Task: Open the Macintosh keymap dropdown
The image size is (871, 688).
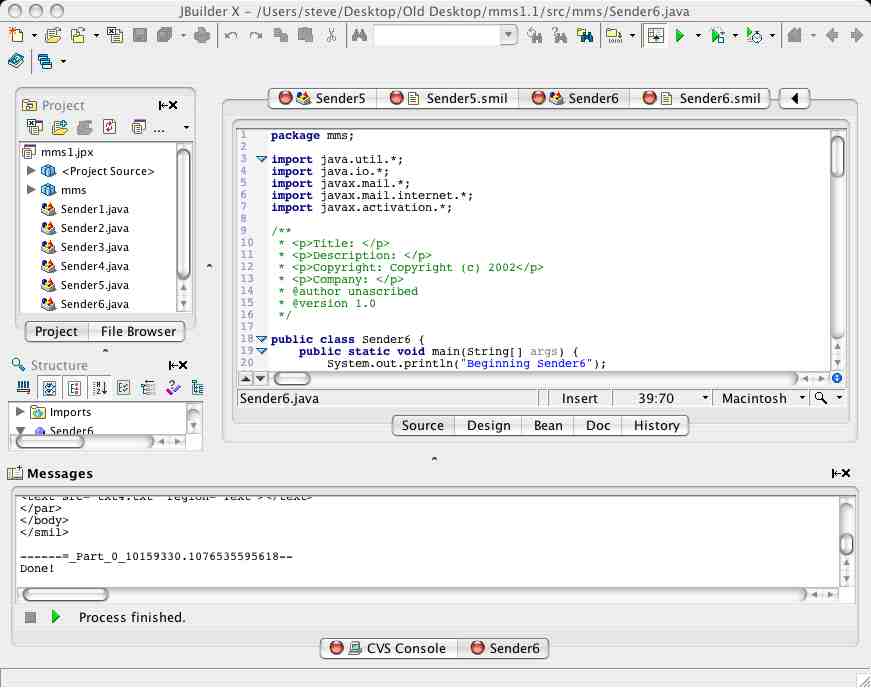Action: click(x=762, y=398)
